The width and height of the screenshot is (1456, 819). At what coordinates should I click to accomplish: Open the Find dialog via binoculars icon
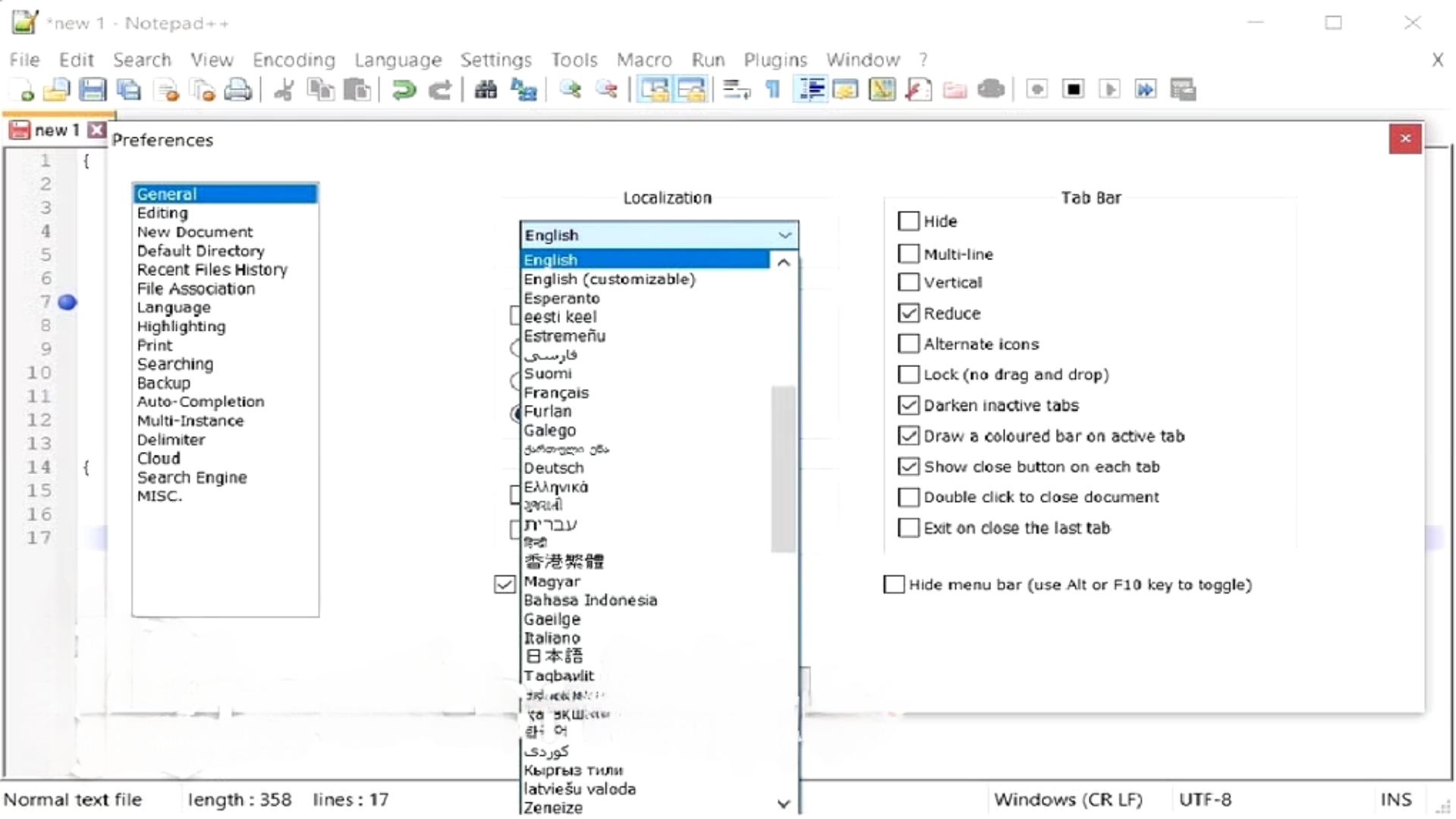pyautogui.click(x=486, y=89)
